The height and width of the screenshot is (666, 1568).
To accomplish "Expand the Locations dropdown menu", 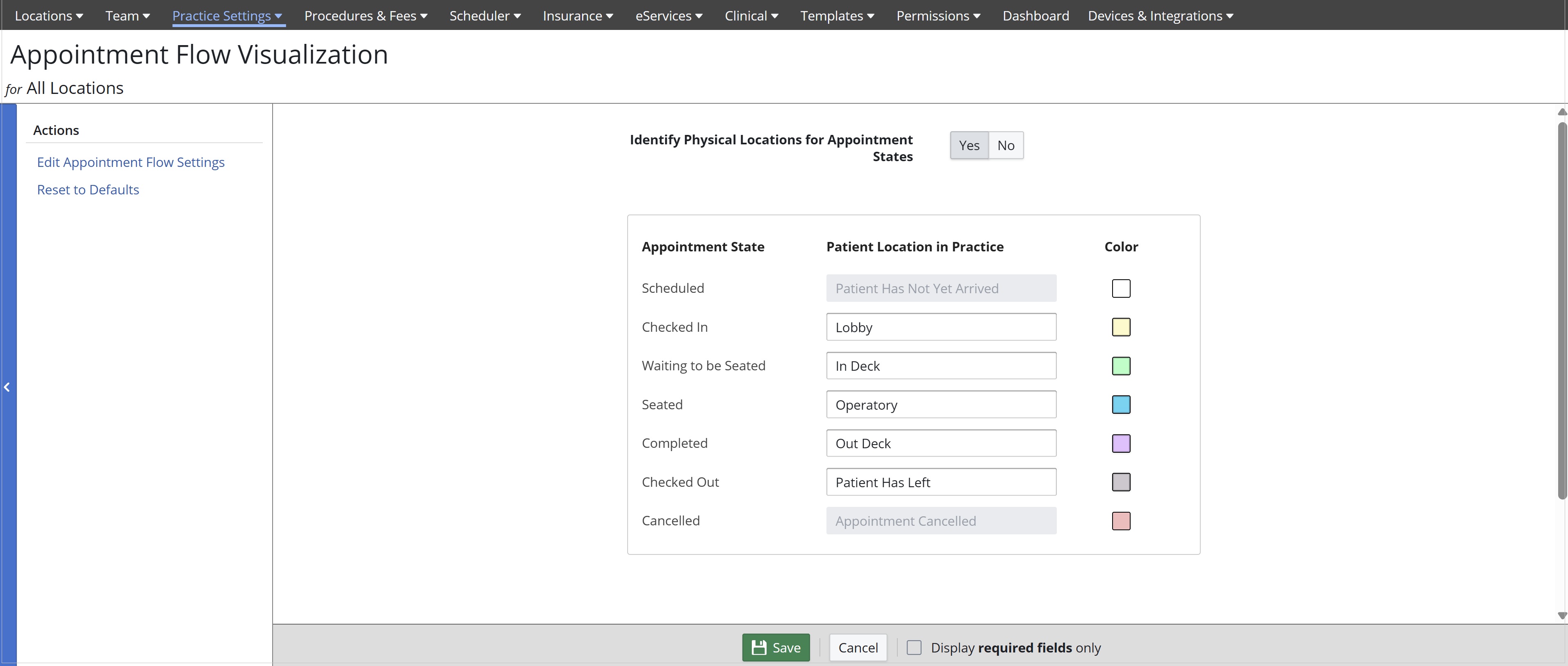I will point(49,16).
